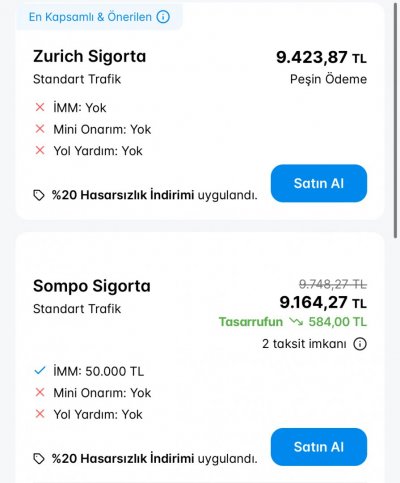
Task: Click info icon next to En Kapsamlı & Önerilen
Action: click(163, 17)
